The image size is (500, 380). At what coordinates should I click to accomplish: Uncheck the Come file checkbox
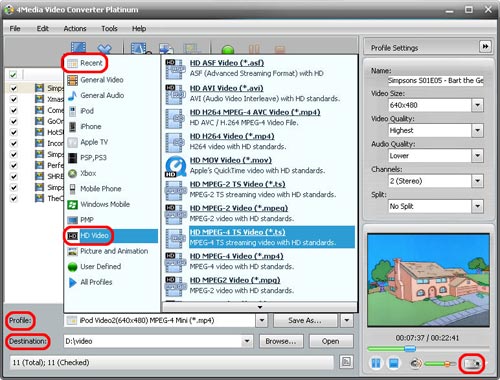13,110
